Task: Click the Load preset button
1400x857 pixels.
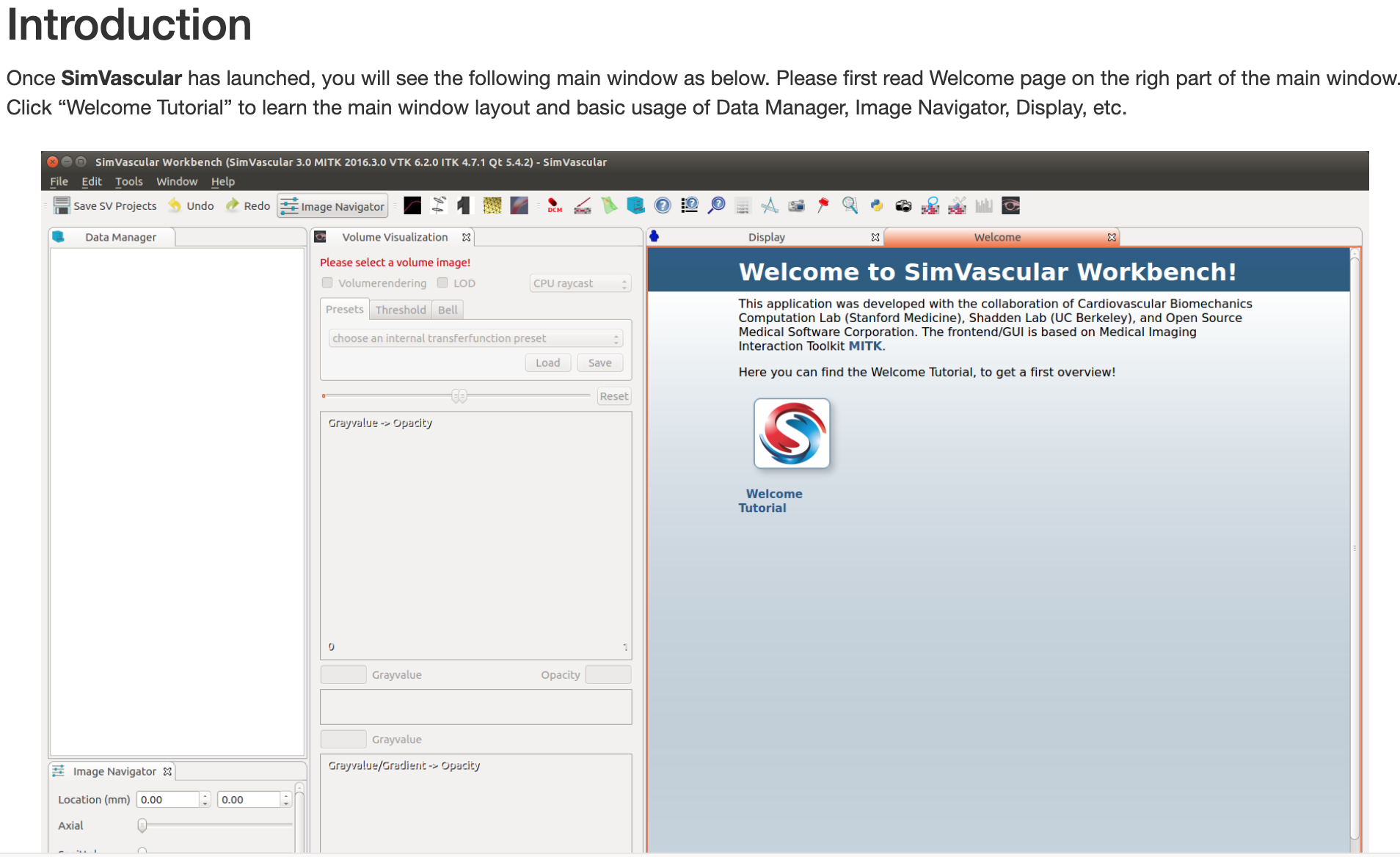Action: [x=548, y=362]
